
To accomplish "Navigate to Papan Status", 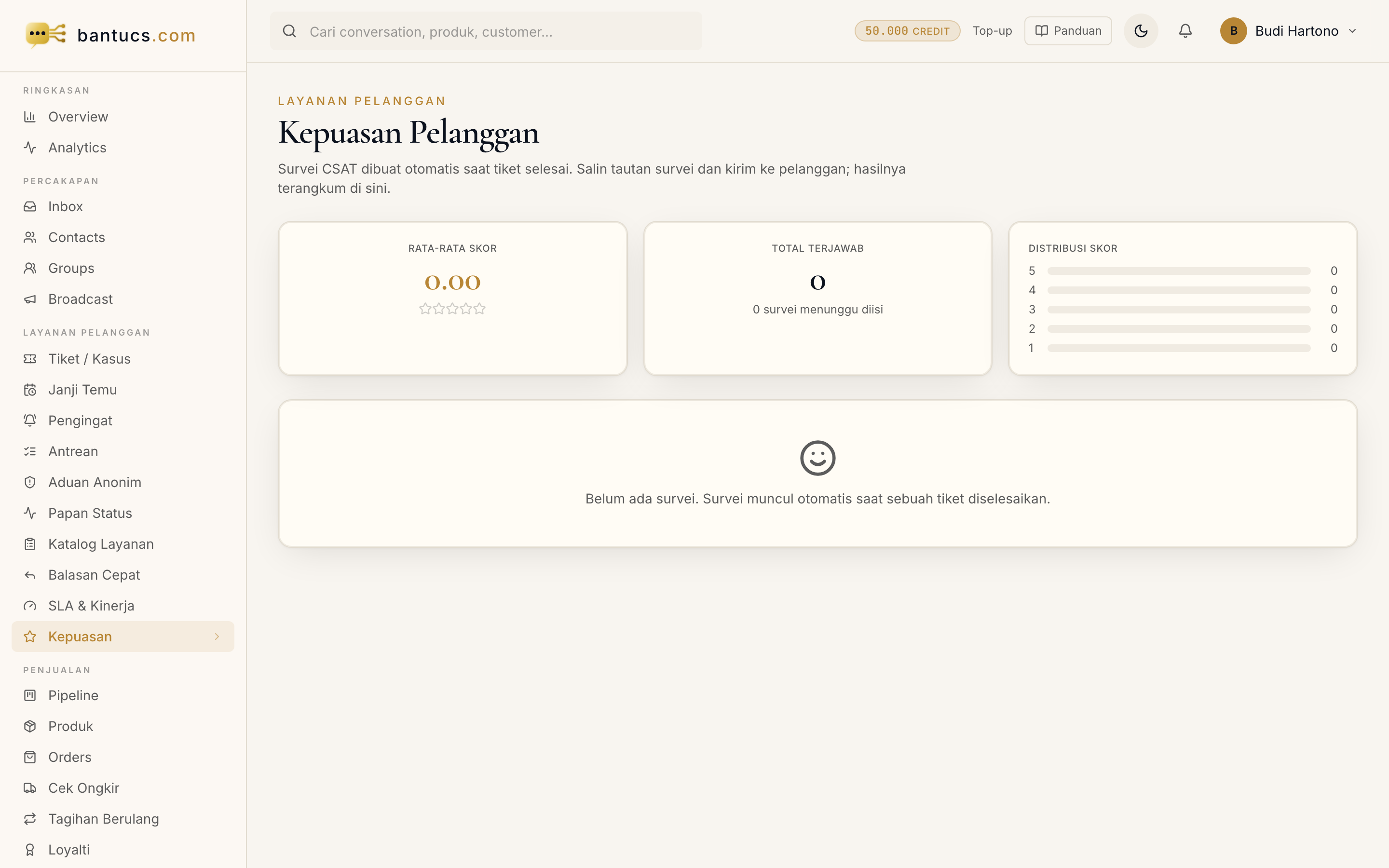I will (123, 513).
